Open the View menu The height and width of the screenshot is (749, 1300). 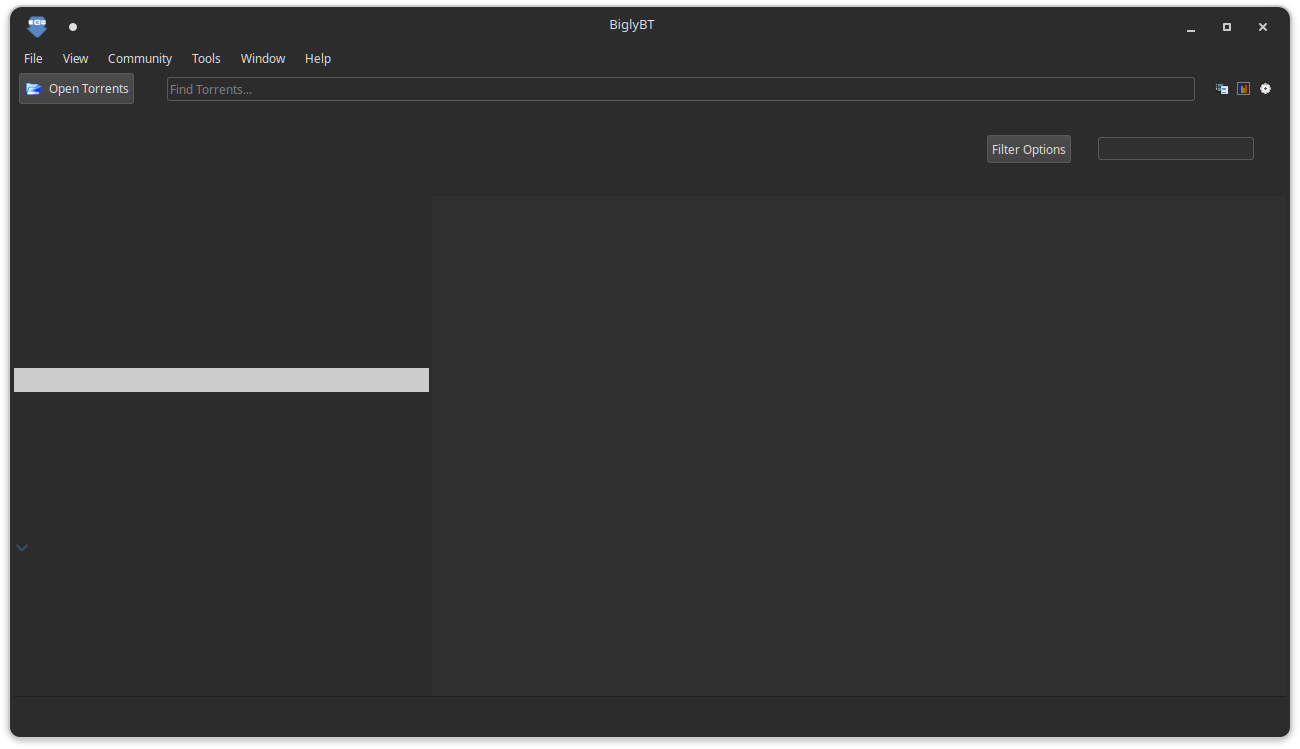tap(75, 58)
